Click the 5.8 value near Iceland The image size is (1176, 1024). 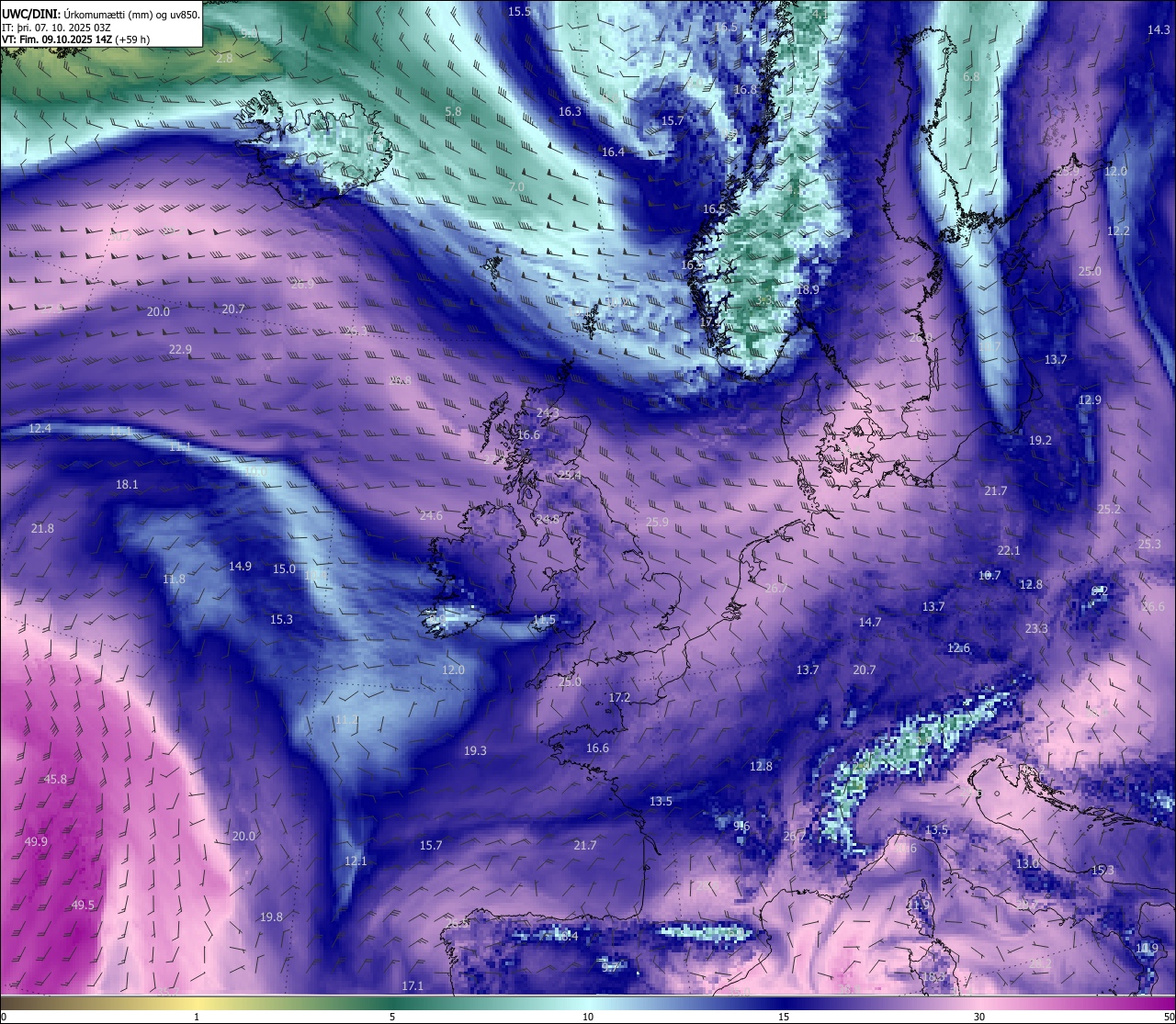pyautogui.click(x=453, y=111)
